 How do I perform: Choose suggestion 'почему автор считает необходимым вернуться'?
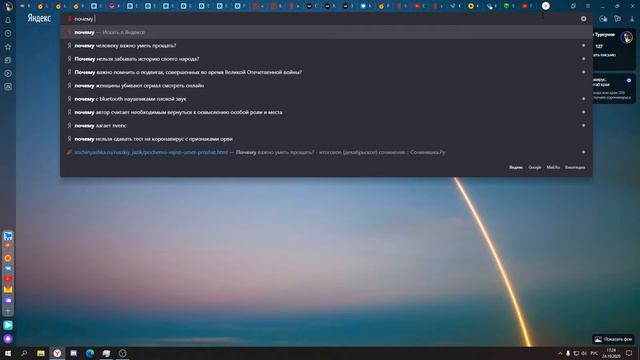point(326,112)
